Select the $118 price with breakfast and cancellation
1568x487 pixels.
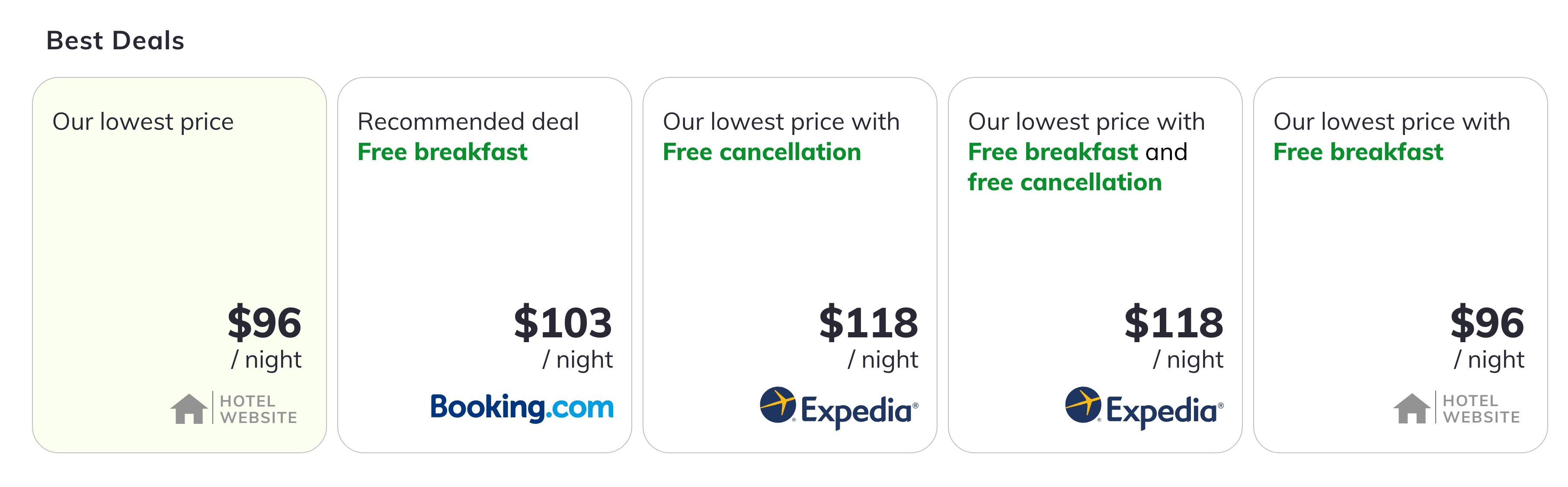[1174, 323]
